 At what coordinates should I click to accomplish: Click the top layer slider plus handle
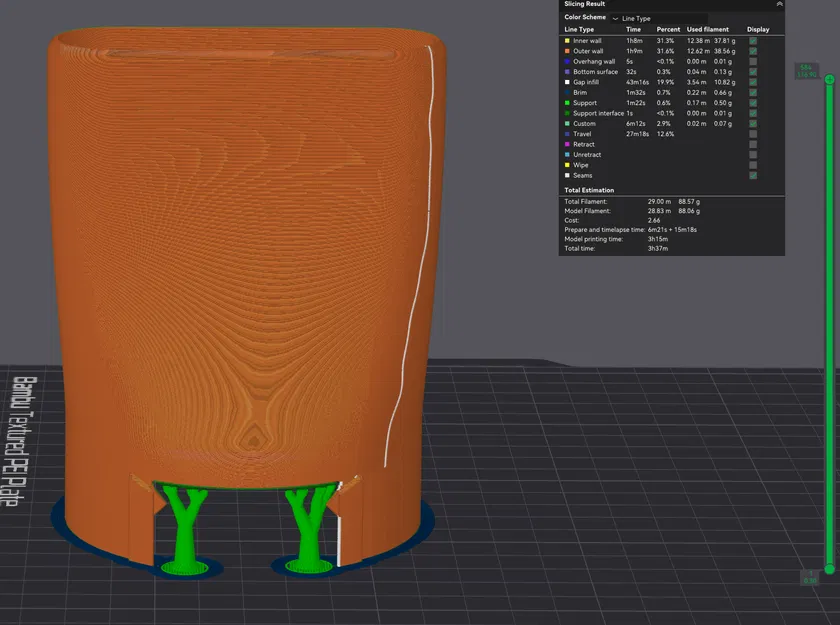(x=829, y=79)
